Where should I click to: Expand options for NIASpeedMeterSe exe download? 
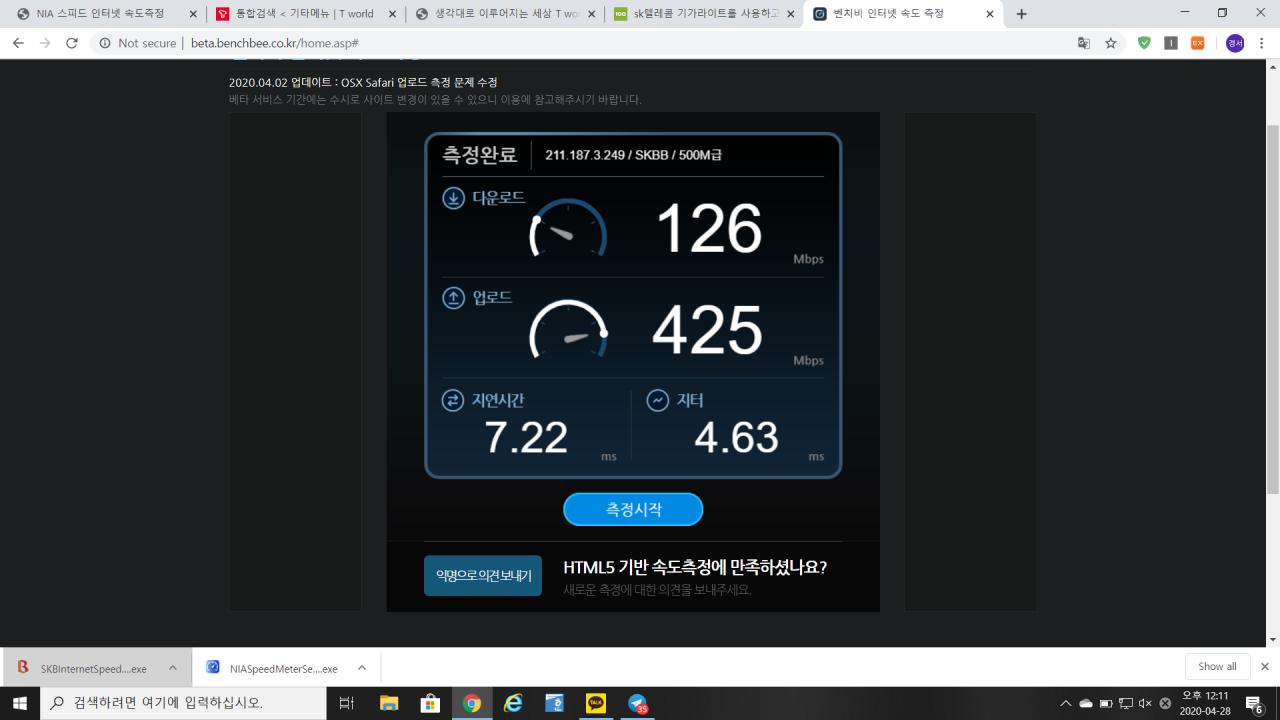pyautogui.click(x=361, y=667)
